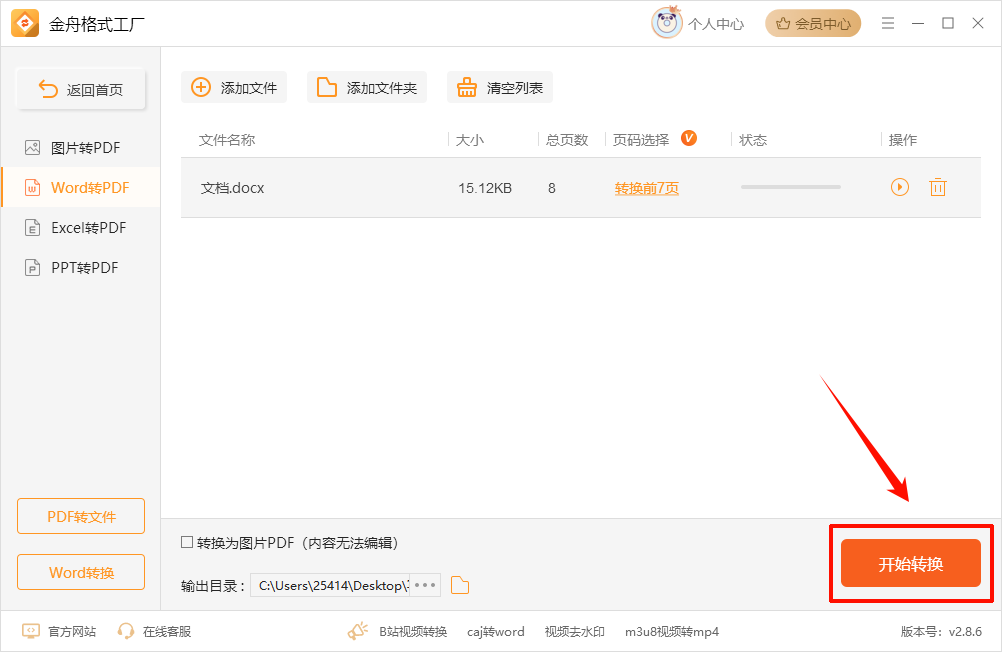Select the B站视频转换 icon
Image resolution: width=1002 pixels, height=652 pixels.
357,631
